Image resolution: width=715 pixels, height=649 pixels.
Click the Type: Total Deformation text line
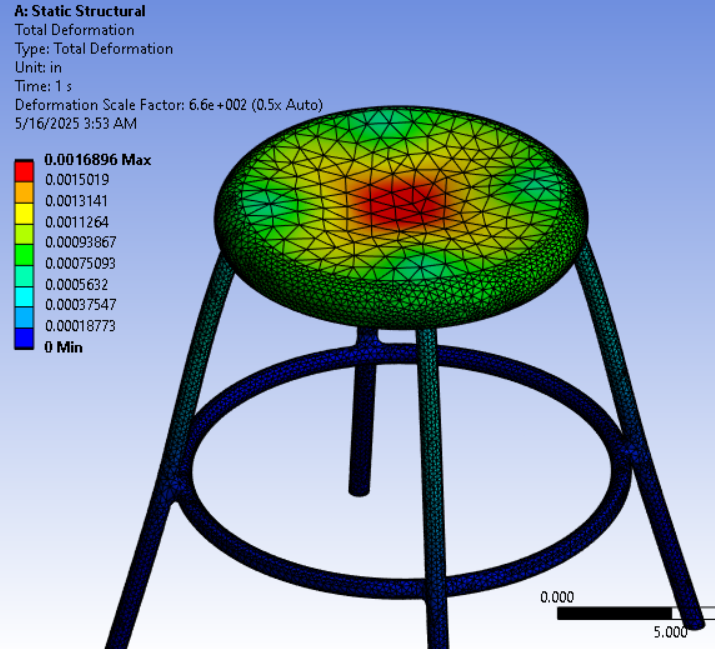coord(93,49)
